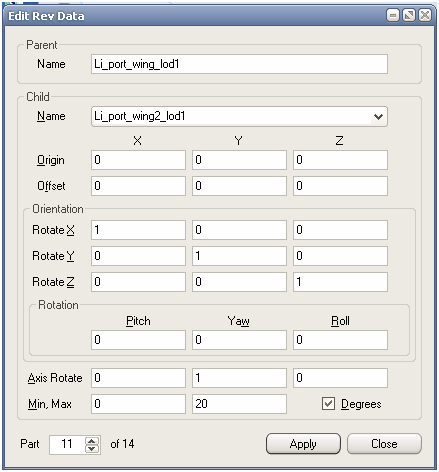Image resolution: width=439 pixels, height=472 pixels.
Task: Click the Axis Rotate Y field
Action: 239,378
